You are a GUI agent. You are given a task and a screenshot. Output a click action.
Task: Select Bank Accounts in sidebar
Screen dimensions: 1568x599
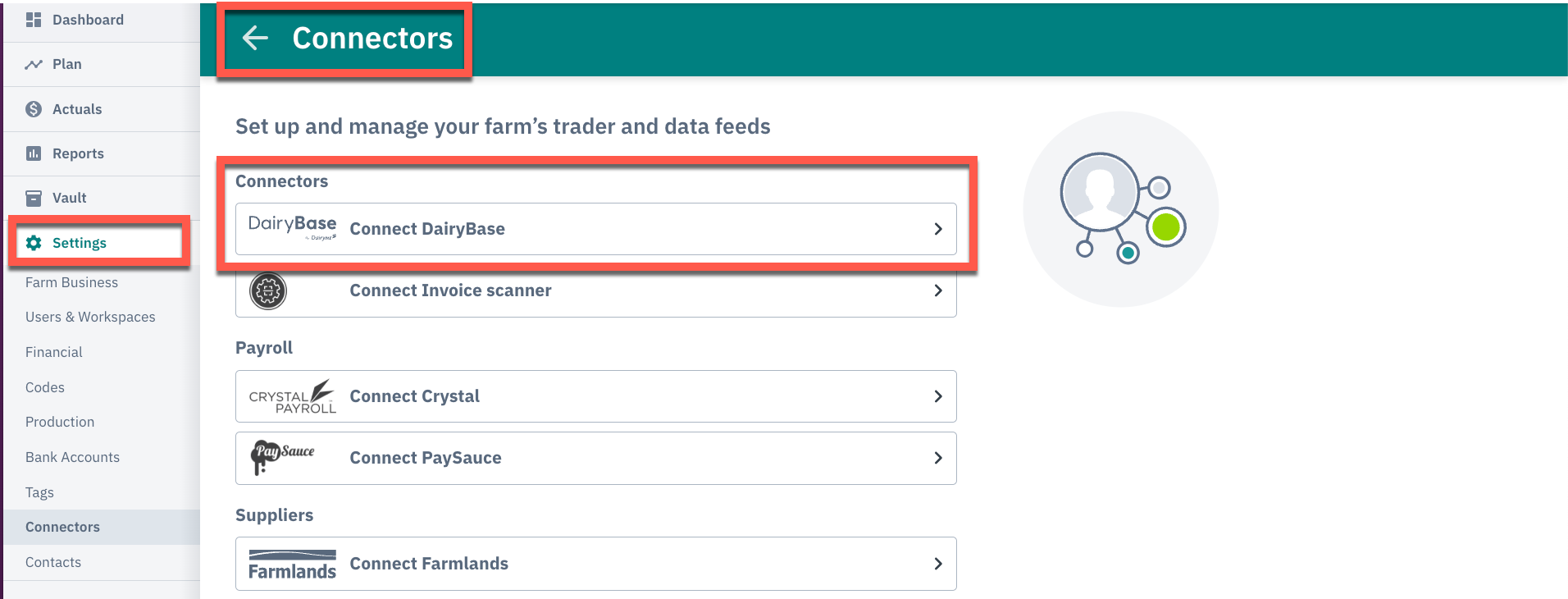point(72,457)
